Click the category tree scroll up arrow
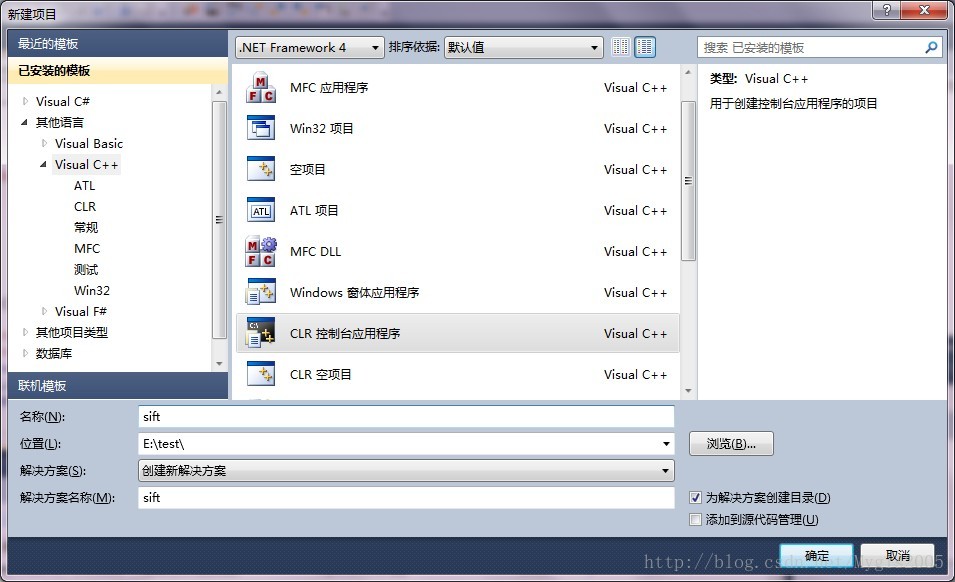The image size is (955, 582). point(219,93)
